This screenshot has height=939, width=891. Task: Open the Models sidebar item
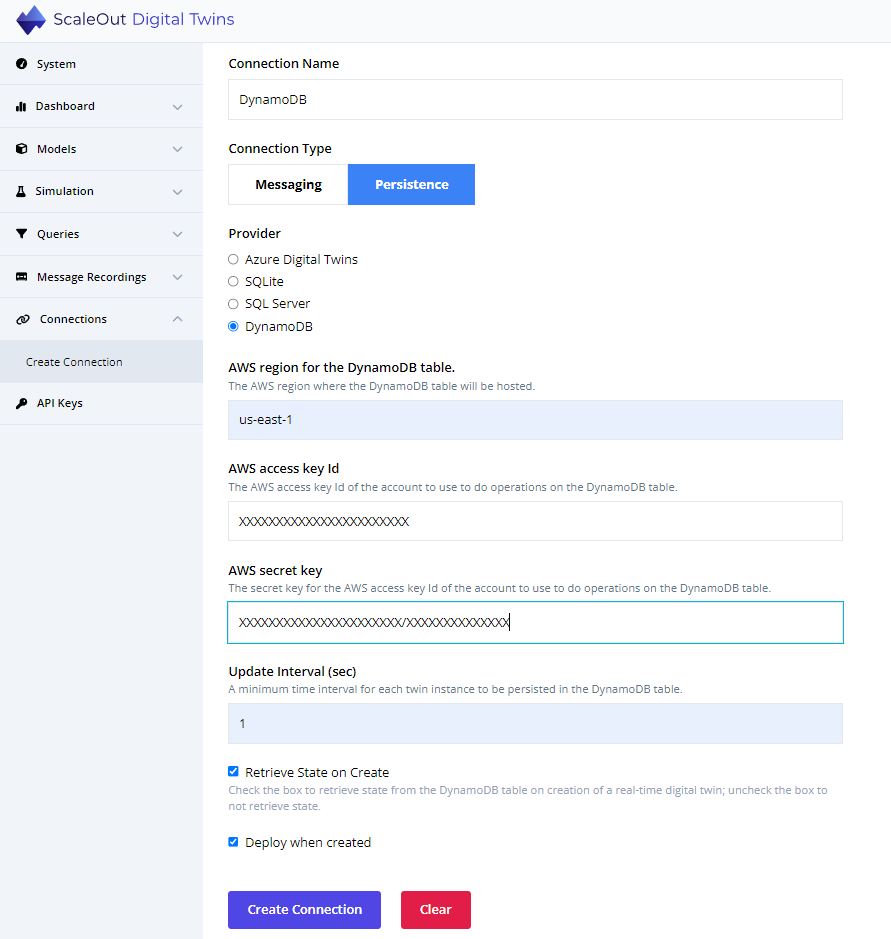click(101, 149)
